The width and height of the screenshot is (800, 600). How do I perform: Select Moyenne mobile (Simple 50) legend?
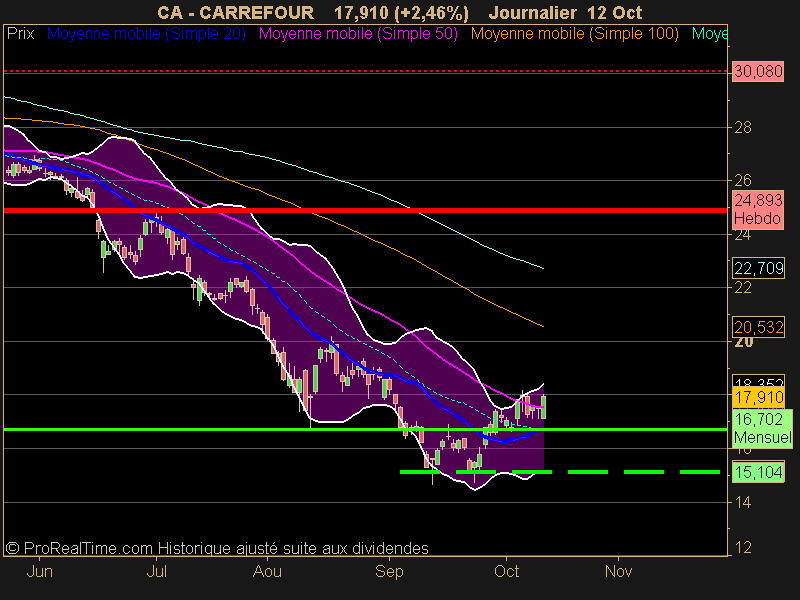[x=358, y=34]
